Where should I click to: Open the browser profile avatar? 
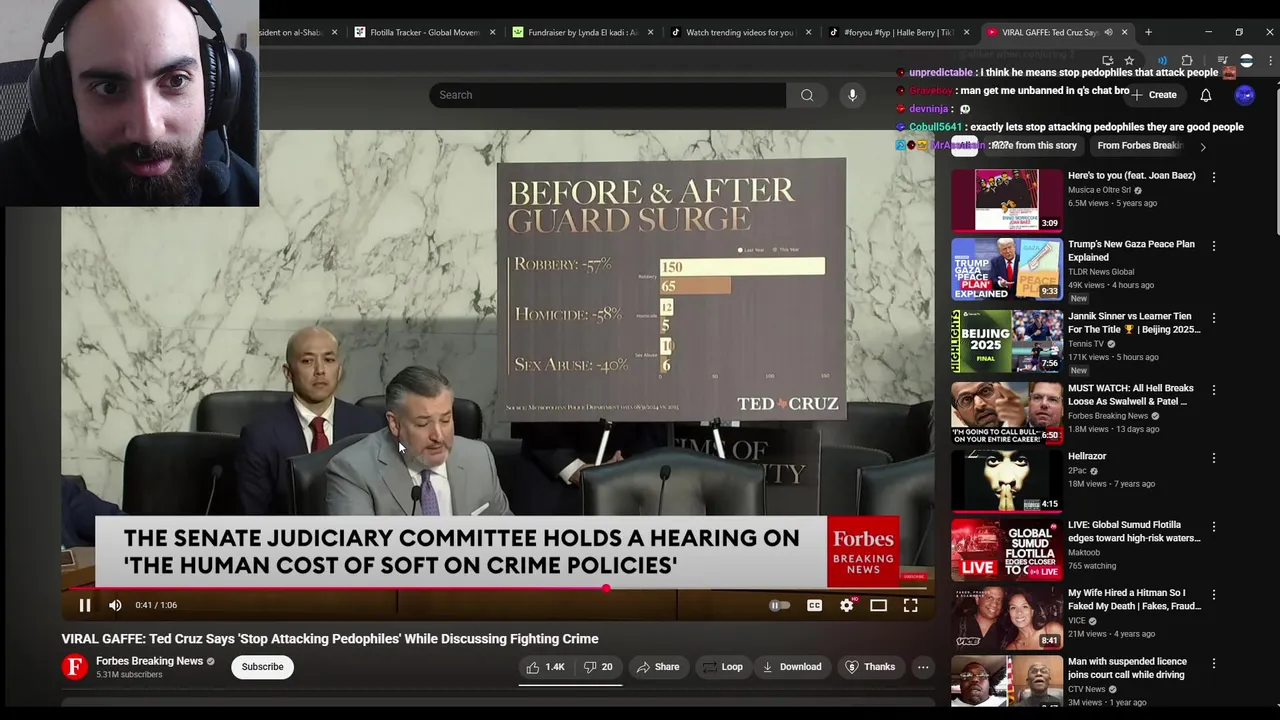pyautogui.click(x=1246, y=60)
